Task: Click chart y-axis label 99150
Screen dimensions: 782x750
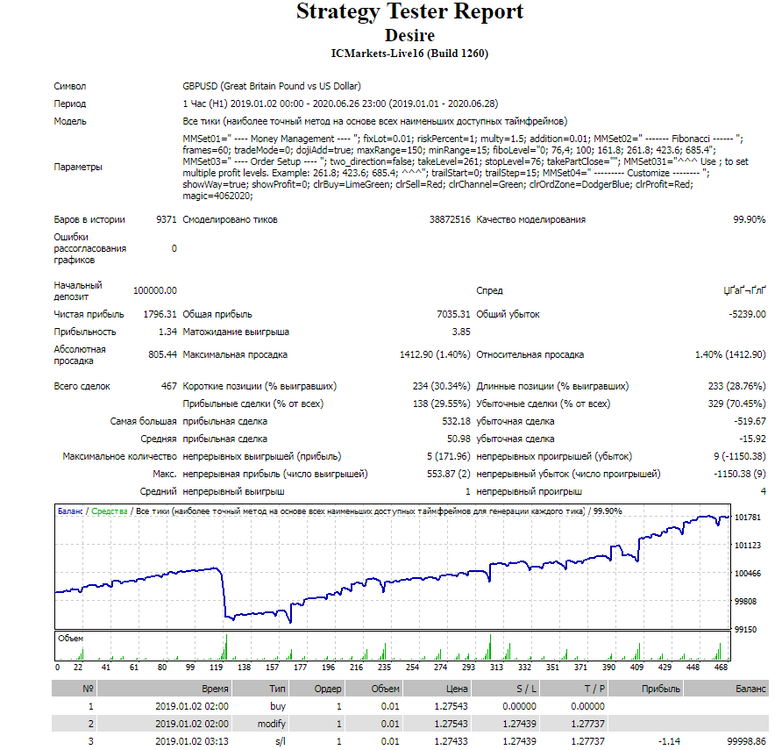Action: pyautogui.click(x=747, y=630)
